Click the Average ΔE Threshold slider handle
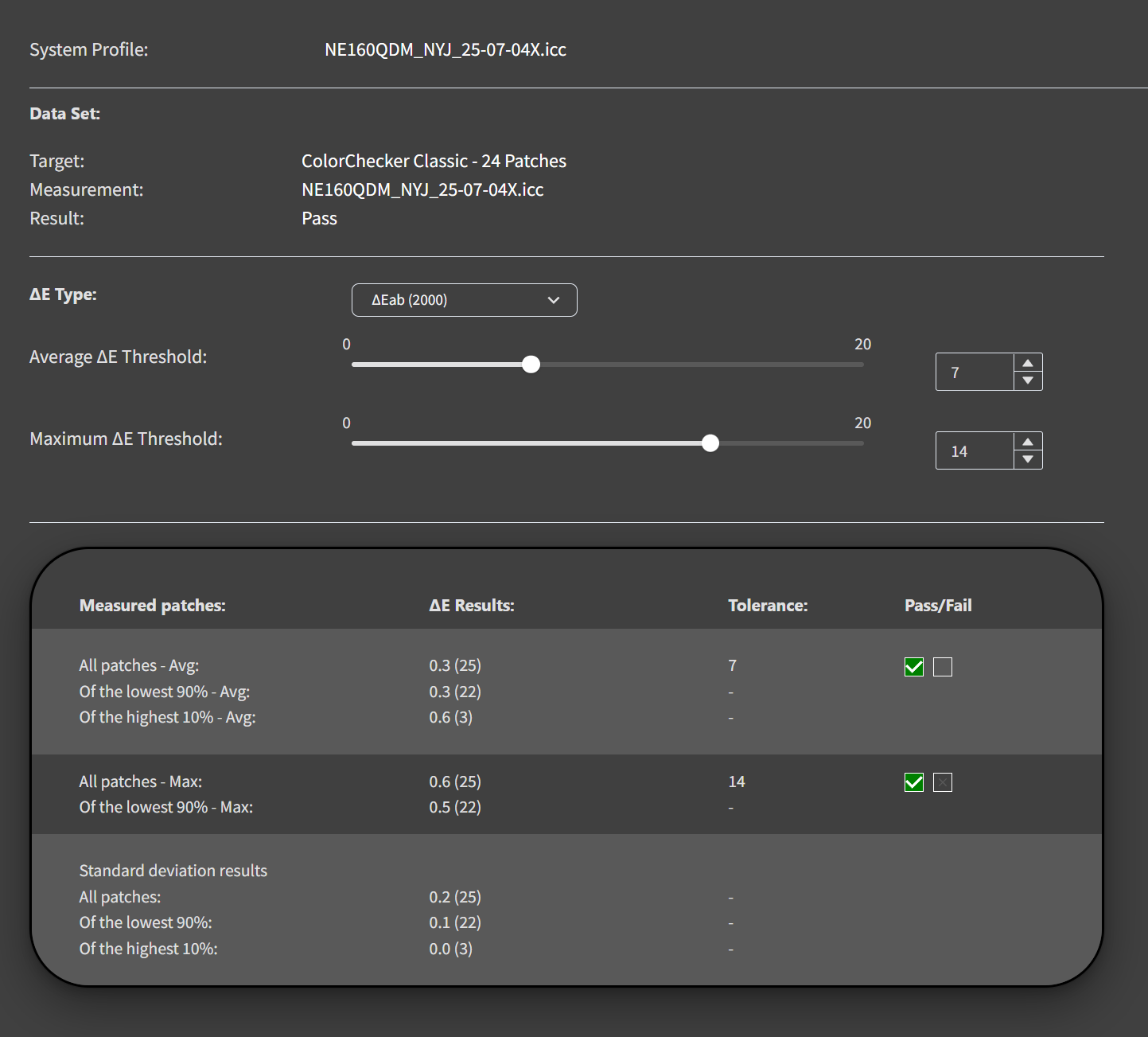 coord(531,365)
